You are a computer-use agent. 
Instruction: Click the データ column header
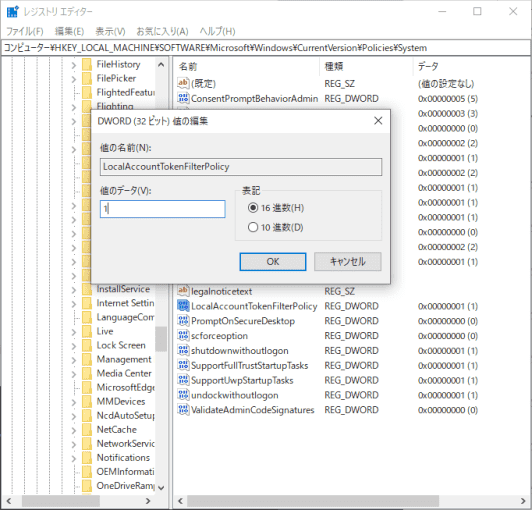pos(472,66)
